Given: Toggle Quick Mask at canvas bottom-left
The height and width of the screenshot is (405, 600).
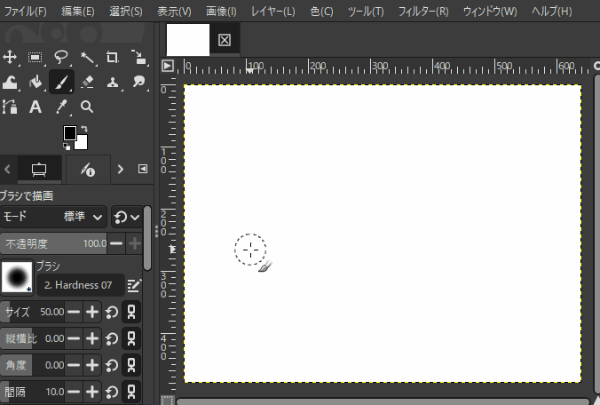Looking at the screenshot, I should coord(167,400).
